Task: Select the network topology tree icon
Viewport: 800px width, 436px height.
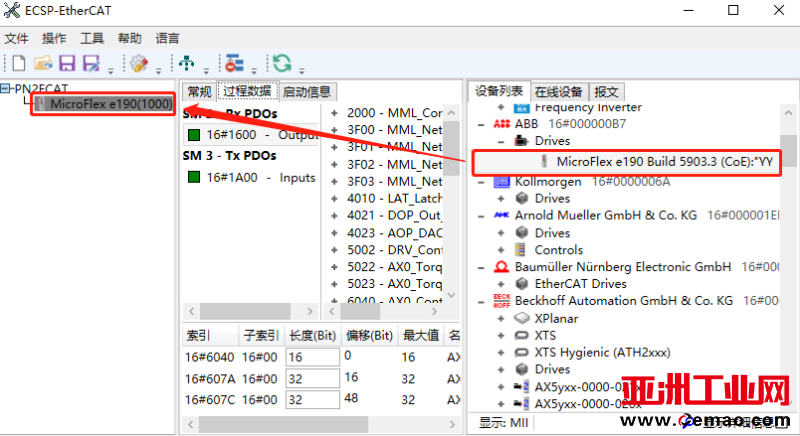Action: [x=187, y=63]
